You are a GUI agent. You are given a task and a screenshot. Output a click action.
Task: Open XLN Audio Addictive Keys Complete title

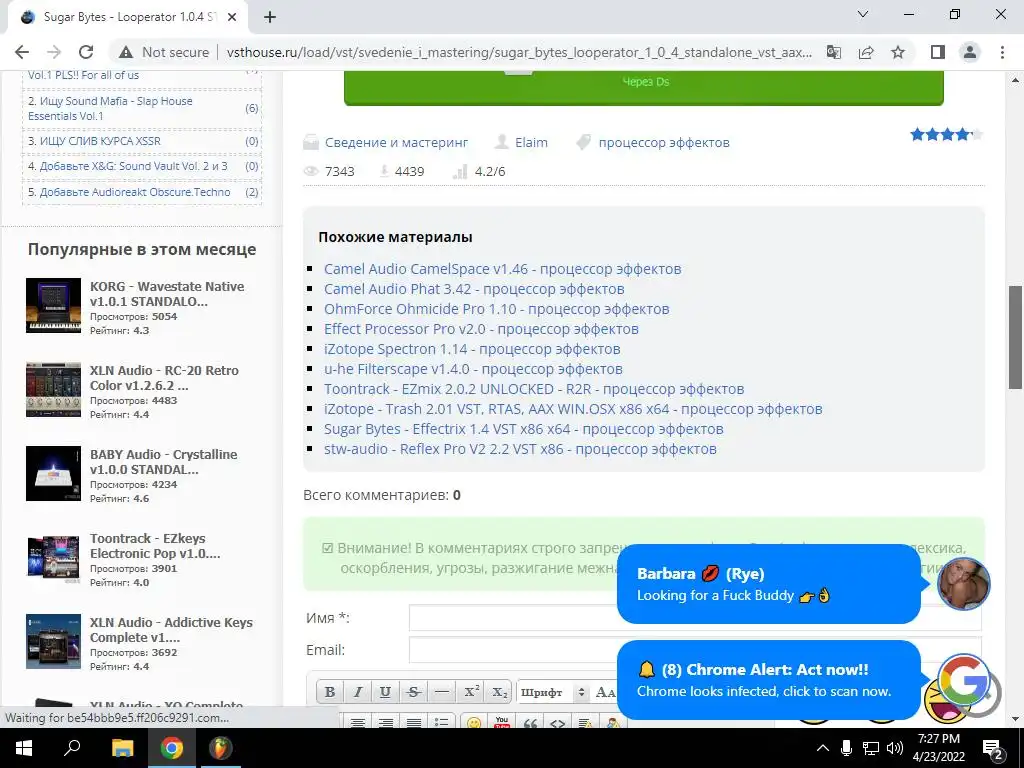coord(171,630)
